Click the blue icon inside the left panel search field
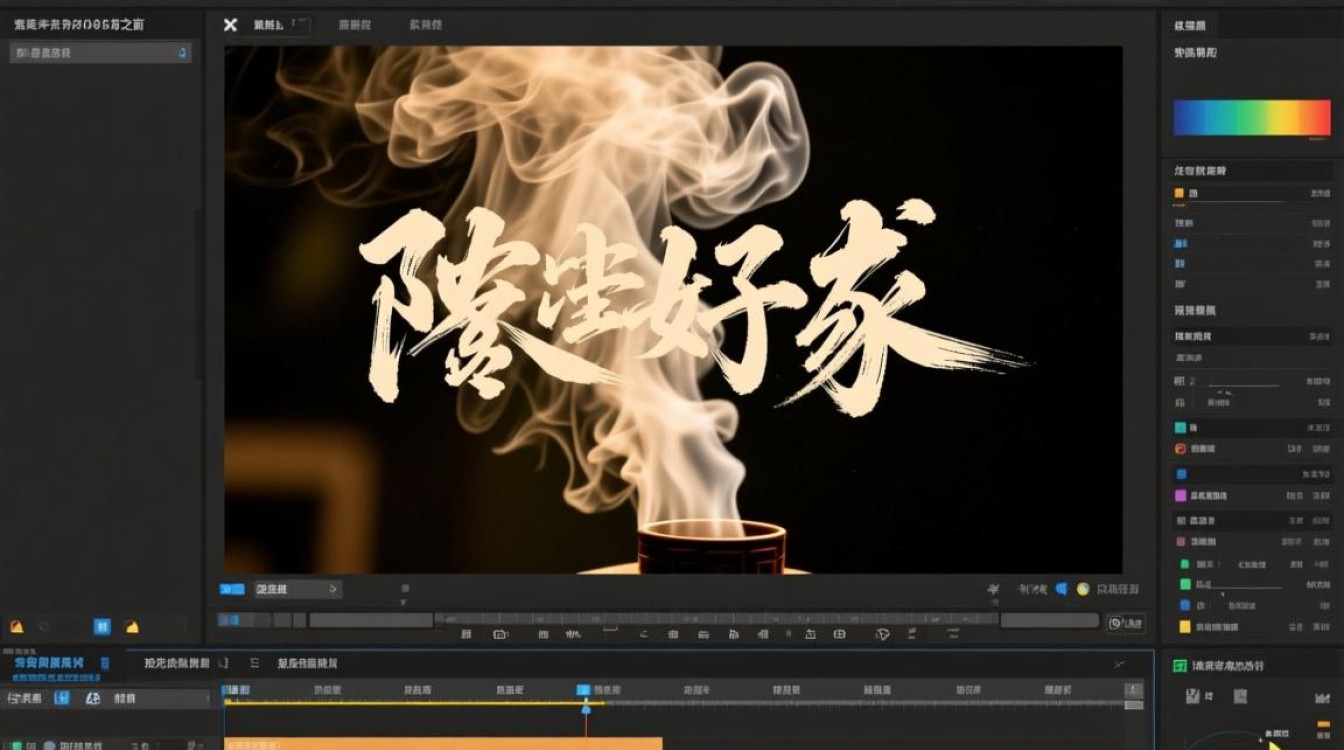 (182, 53)
